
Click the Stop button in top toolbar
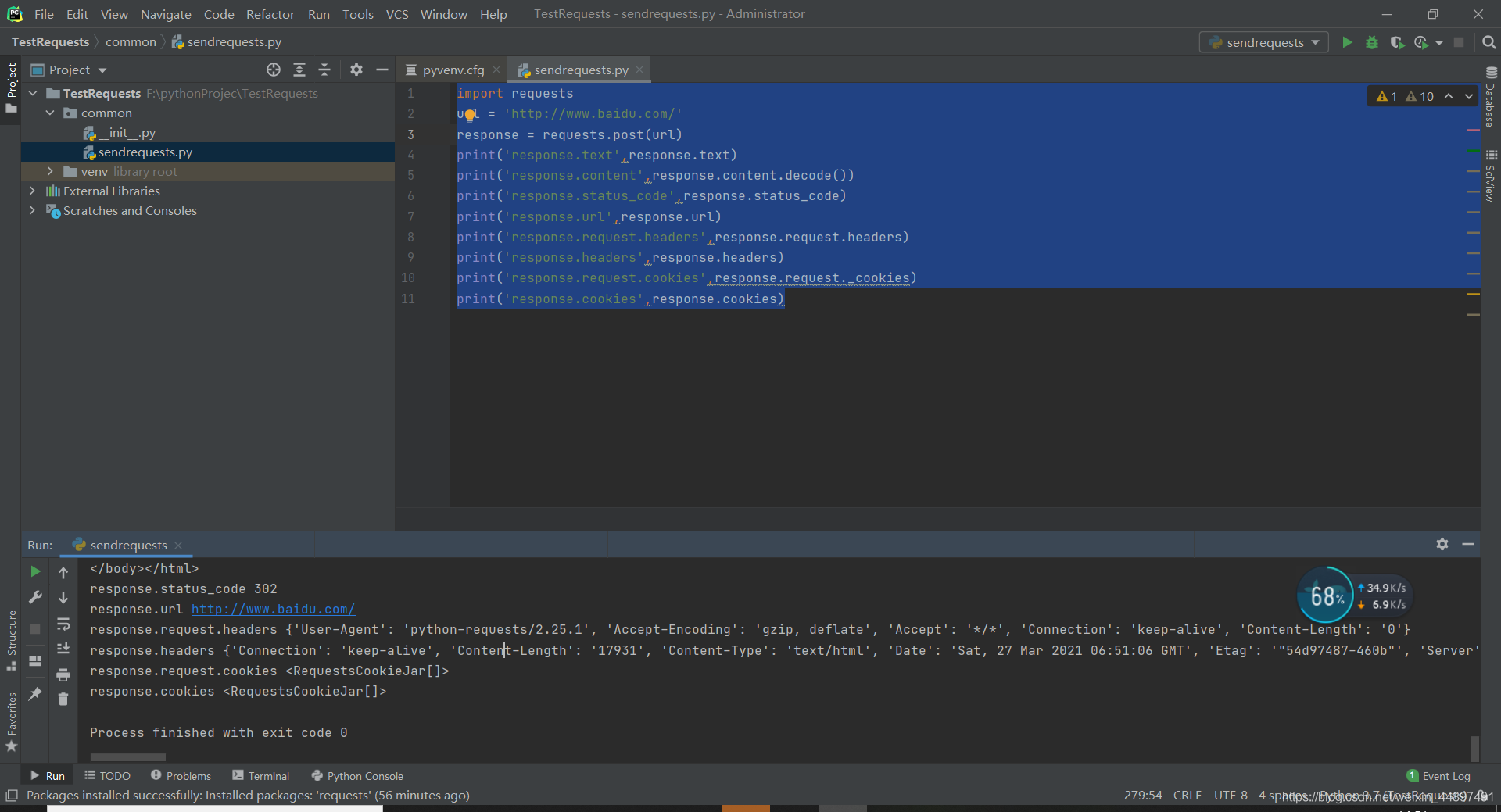1458,42
